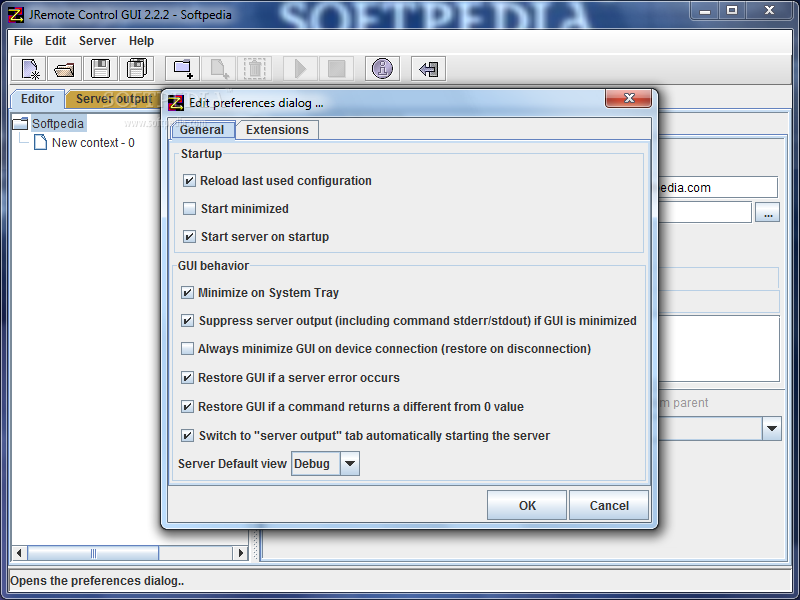Screen dimensions: 800x600
Task: Open the Server Default view Debug dropdown
Action: tap(326, 463)
